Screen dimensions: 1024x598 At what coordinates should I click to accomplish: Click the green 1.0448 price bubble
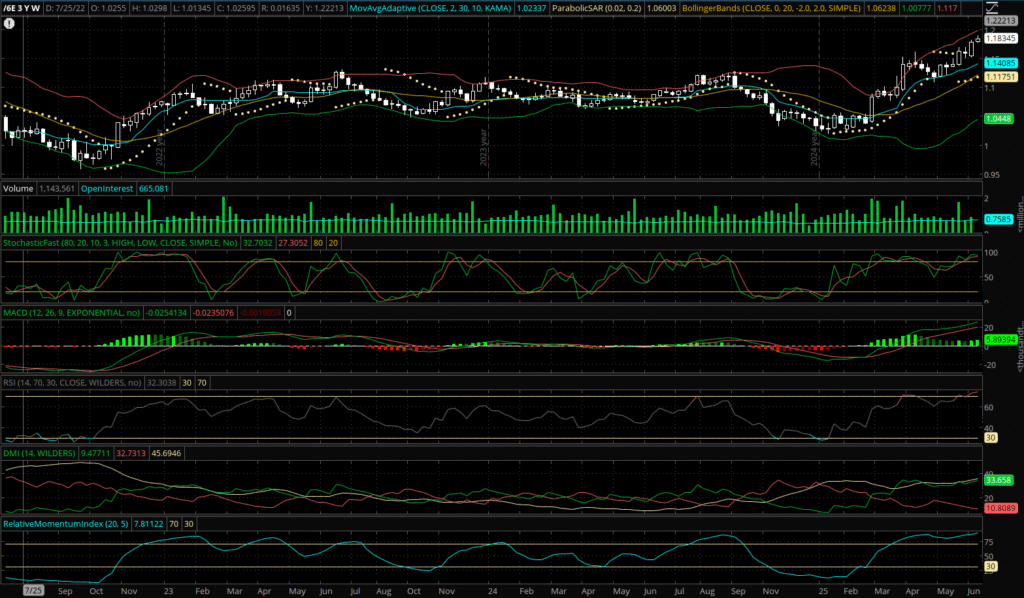pos(999,119)
